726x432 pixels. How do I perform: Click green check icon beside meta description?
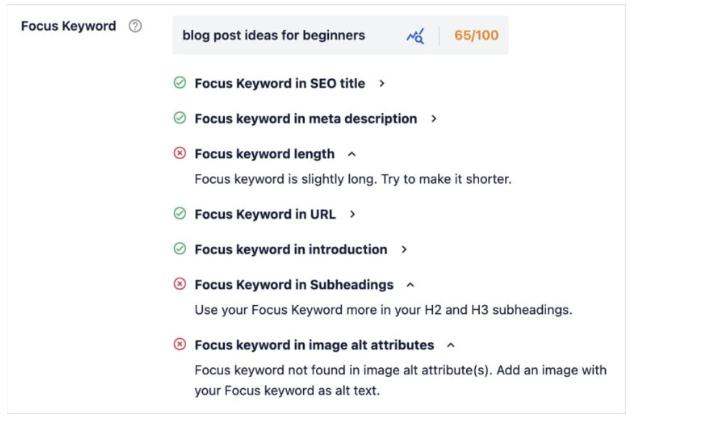click(x=180, y=118)
